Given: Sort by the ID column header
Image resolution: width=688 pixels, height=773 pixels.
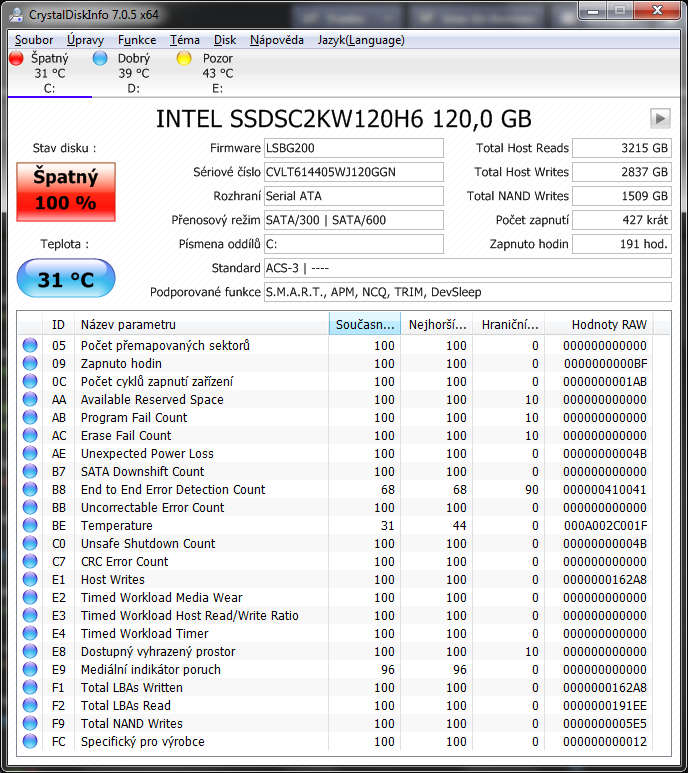Looking at the screenshot, I should (x=58, y=324).
